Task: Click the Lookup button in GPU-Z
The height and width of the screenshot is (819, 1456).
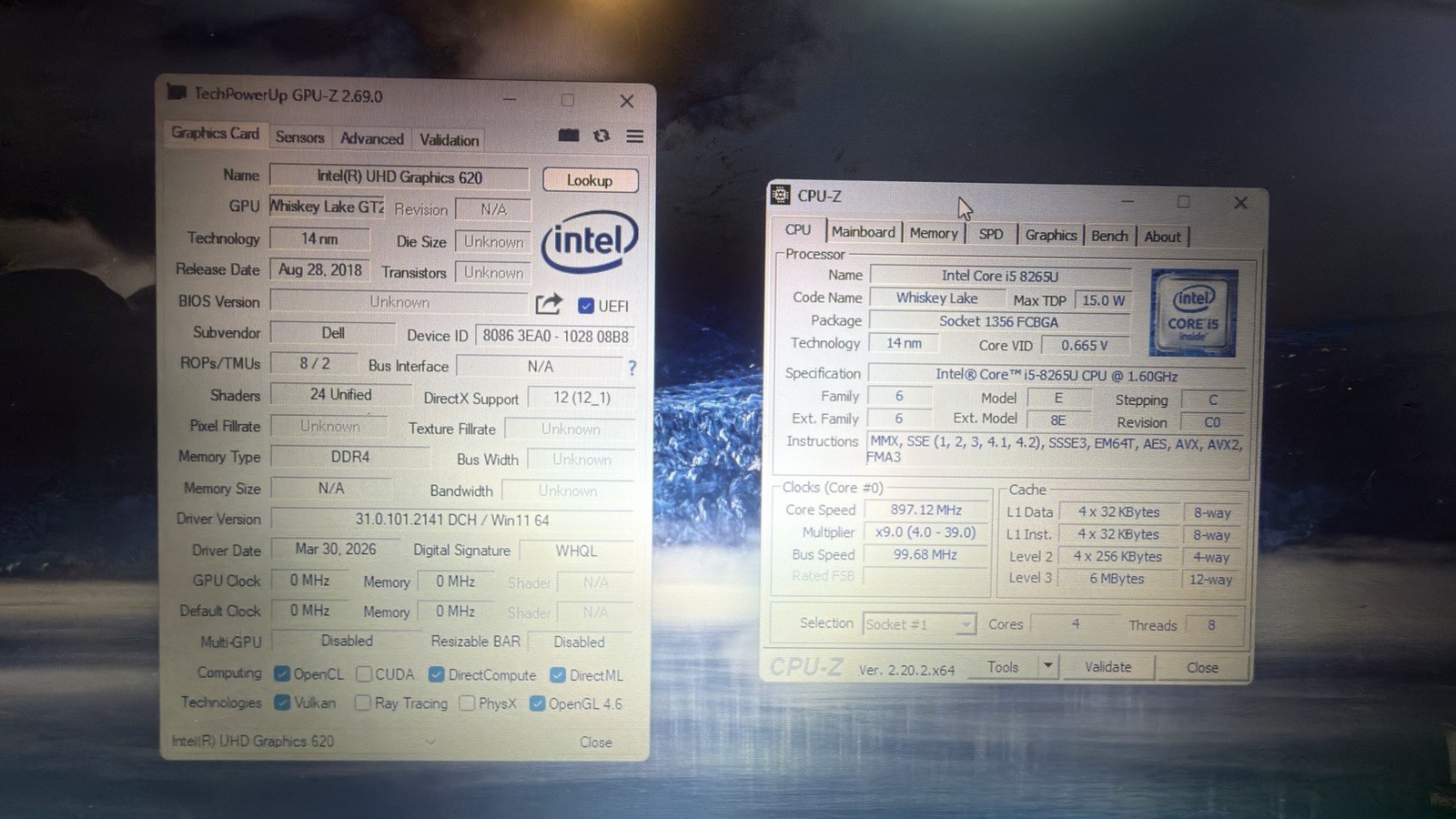Action: pyautogui.click(x=590, y=180)
